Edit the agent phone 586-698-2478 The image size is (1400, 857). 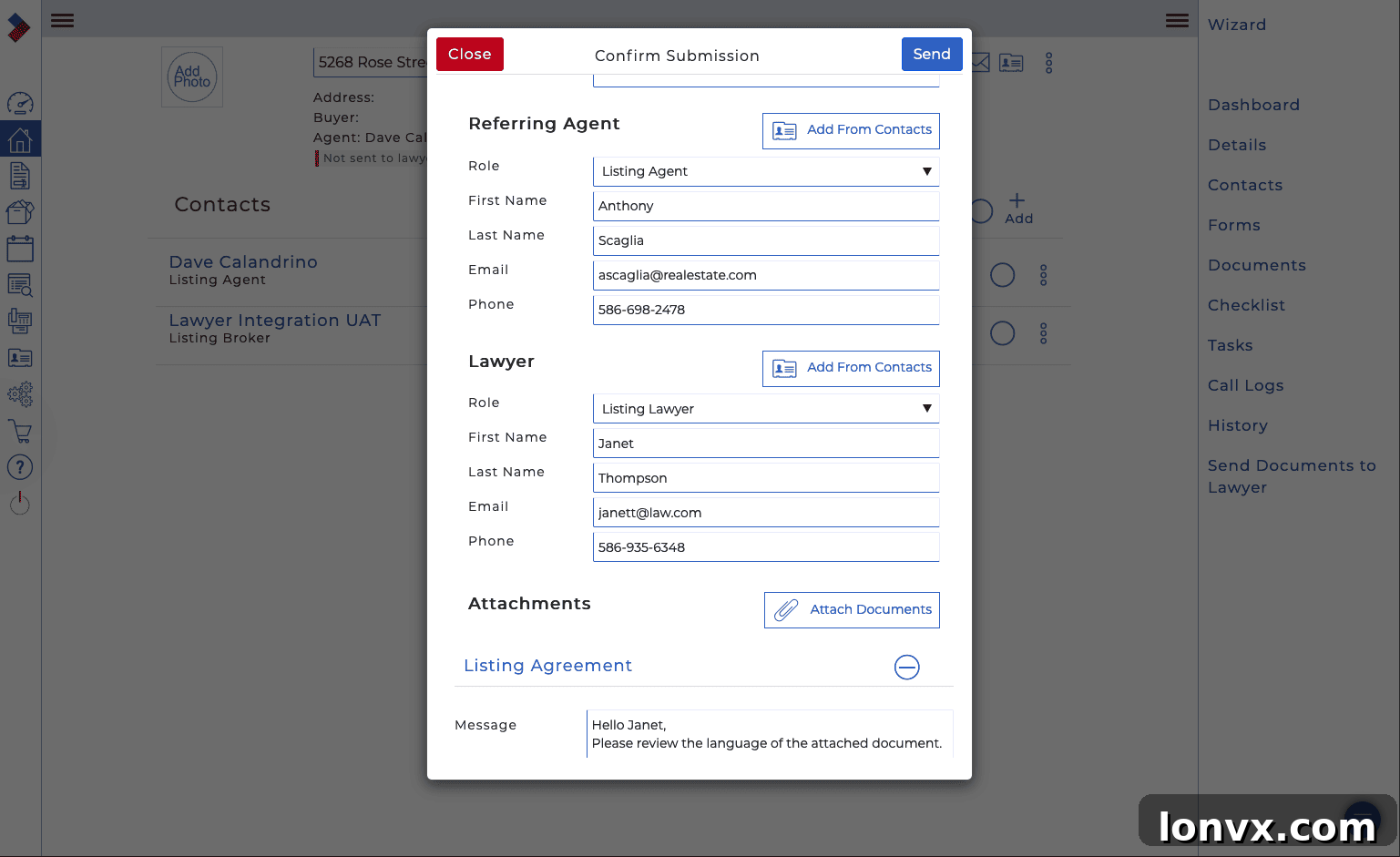coord(766,310)
